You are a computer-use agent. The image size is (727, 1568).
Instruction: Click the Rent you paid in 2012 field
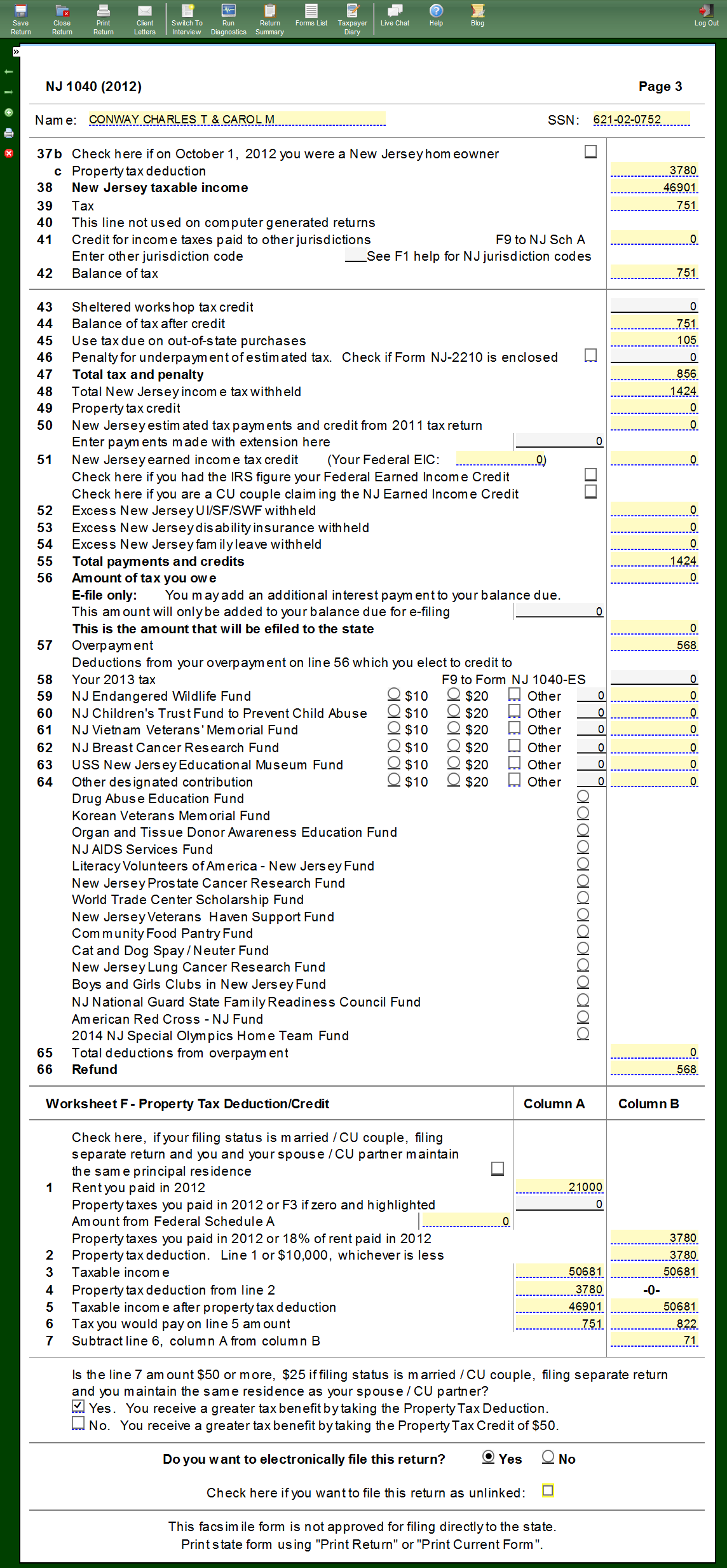[x=559, y=1187]
